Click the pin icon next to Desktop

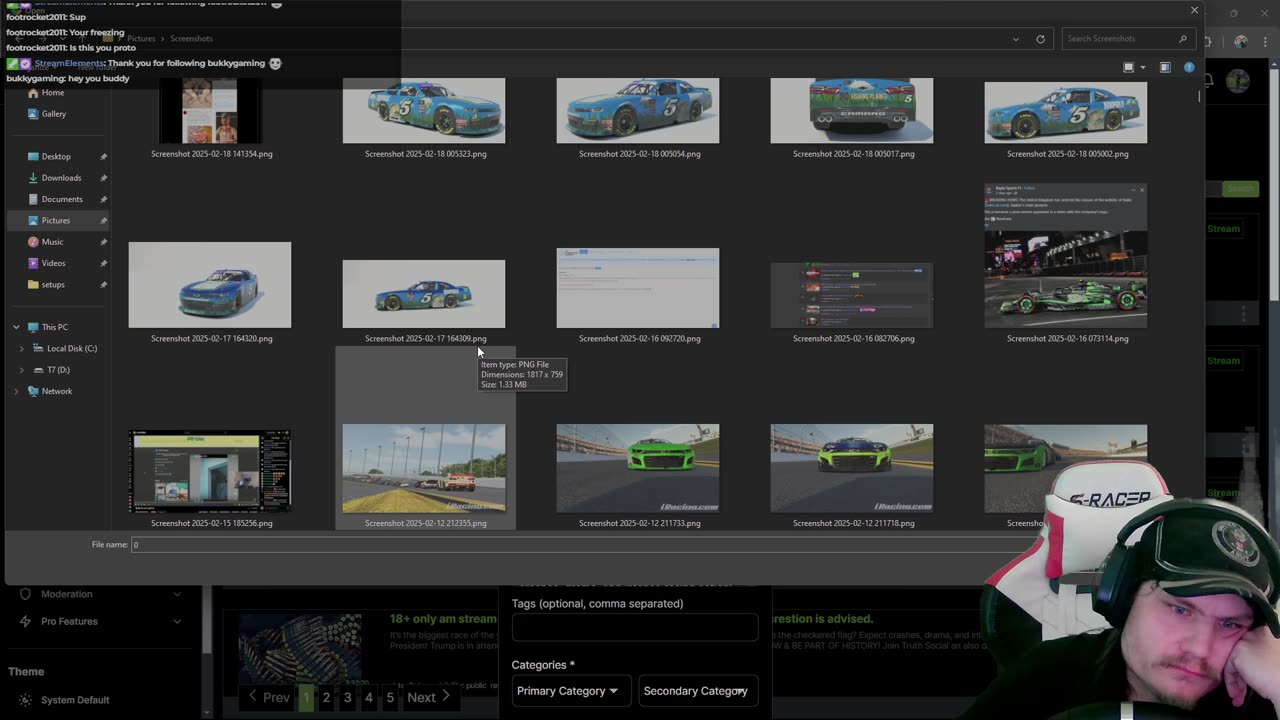coord(103,156)
